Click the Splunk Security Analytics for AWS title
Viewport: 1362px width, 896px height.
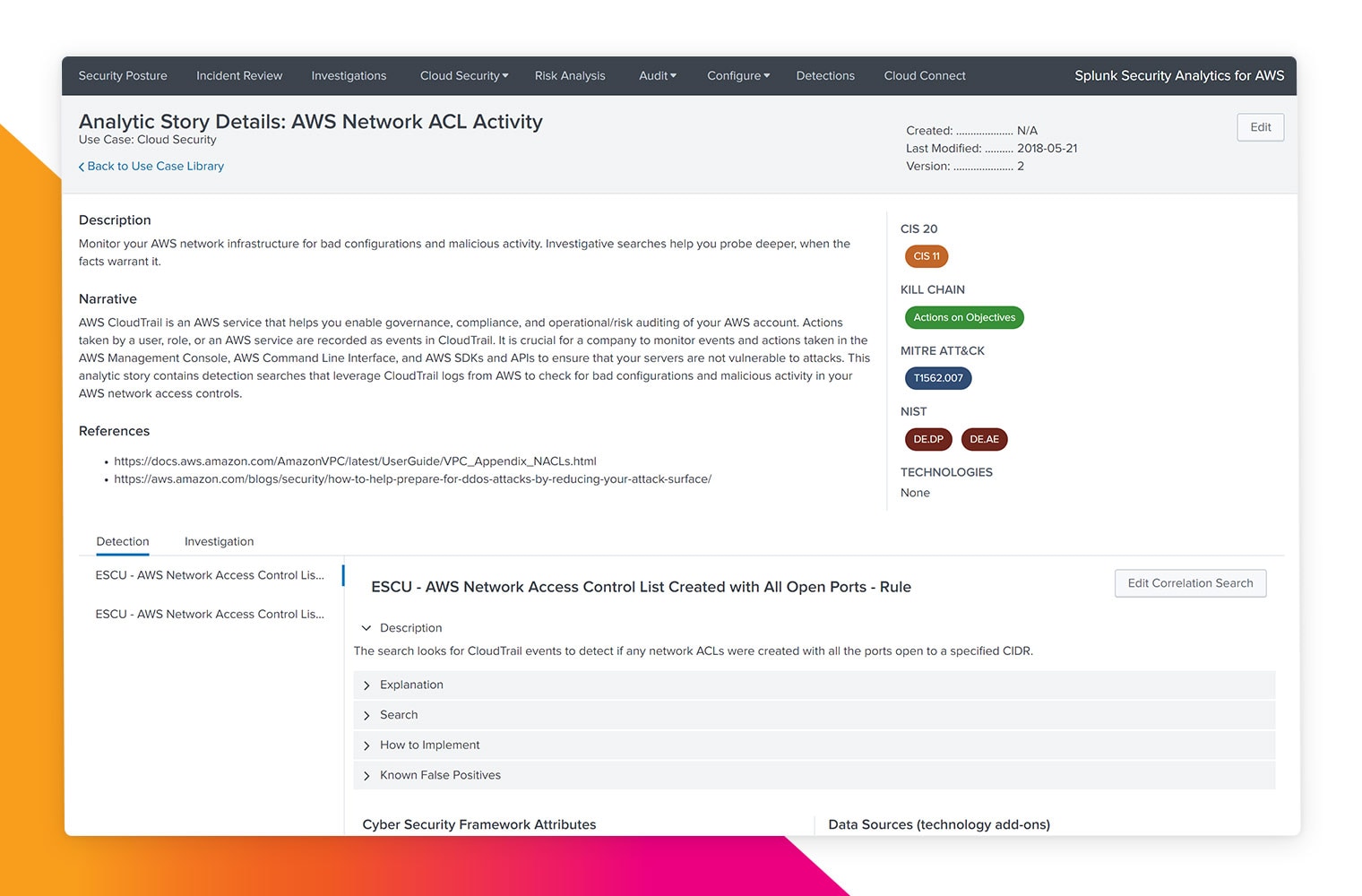pyautogui.click(x=1179, y=76)
